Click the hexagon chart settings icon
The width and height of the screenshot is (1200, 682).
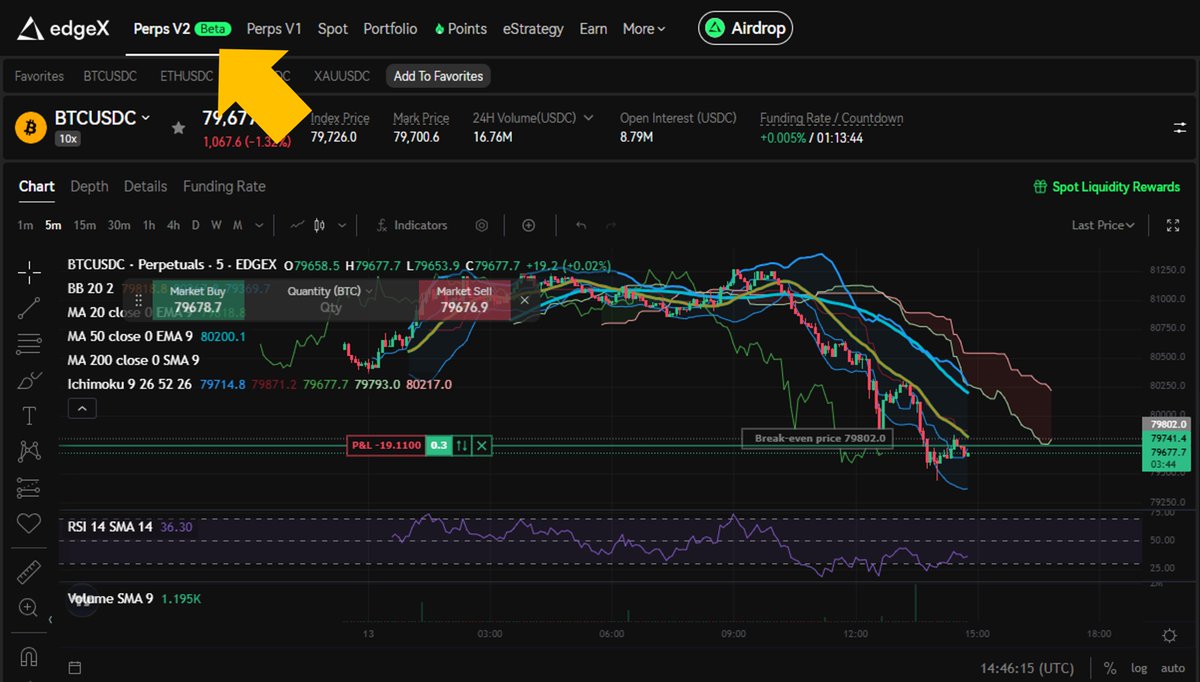(x=482, y=225)
